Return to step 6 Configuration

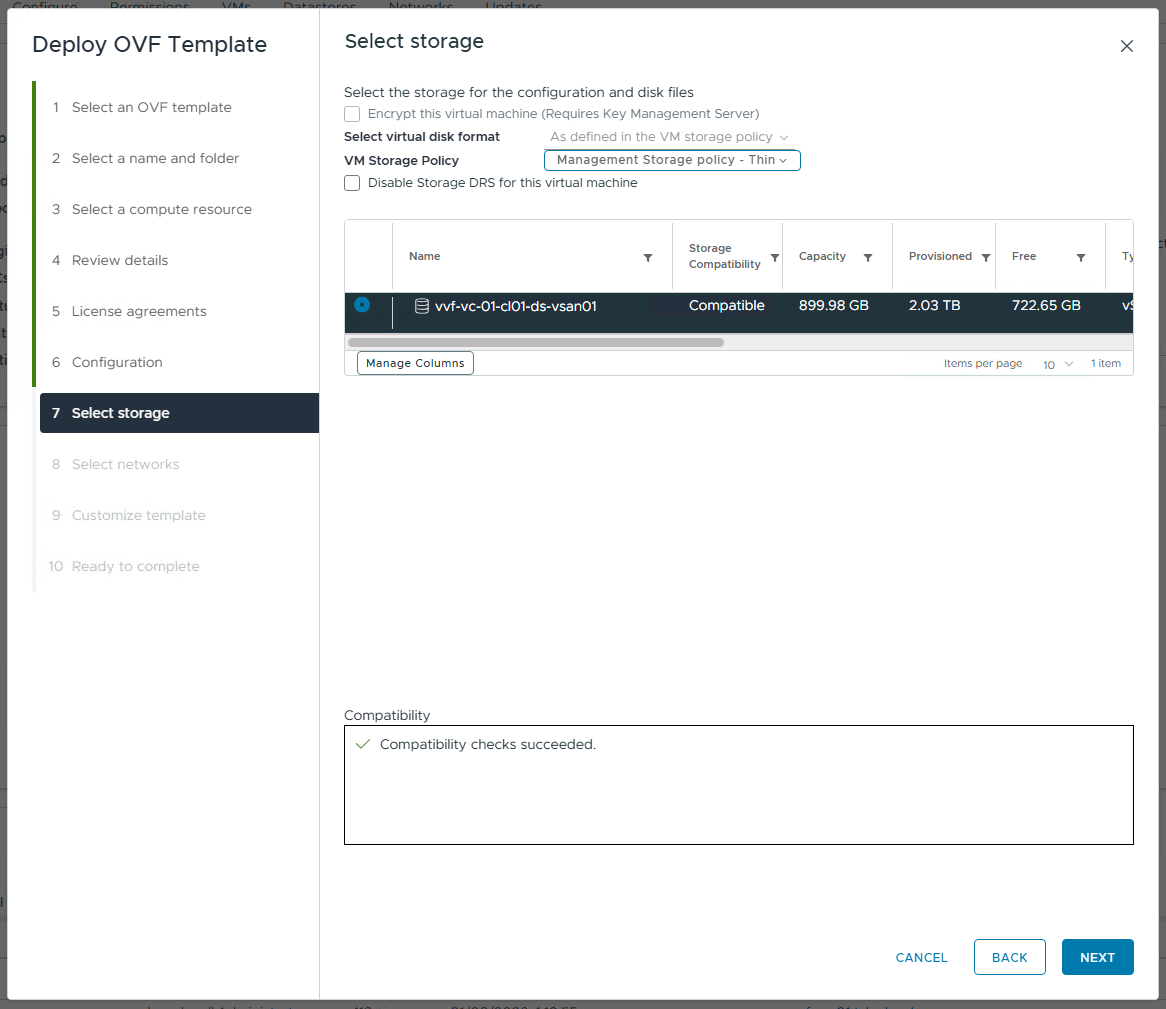[117, 362]
